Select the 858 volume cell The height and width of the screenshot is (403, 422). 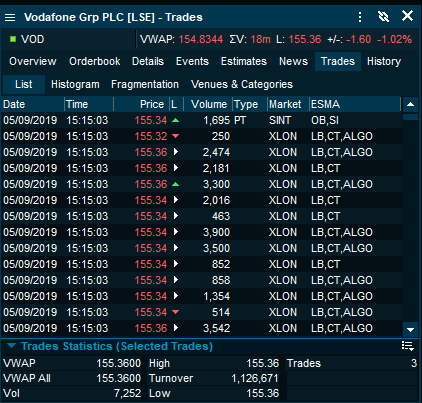coord(221,280)
